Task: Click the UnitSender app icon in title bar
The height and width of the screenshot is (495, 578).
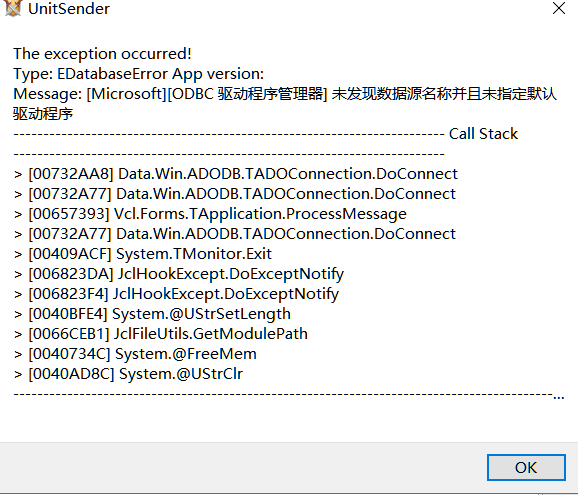Action: [x=13, y=8]
